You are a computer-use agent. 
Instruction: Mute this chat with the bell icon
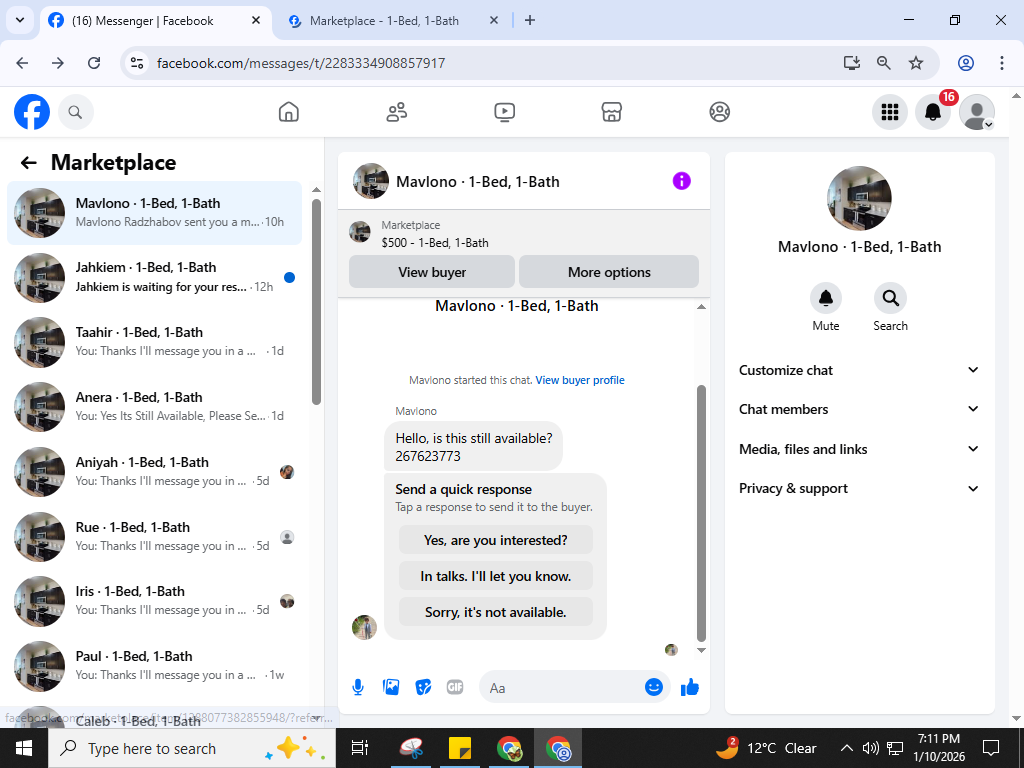point(825,298)
